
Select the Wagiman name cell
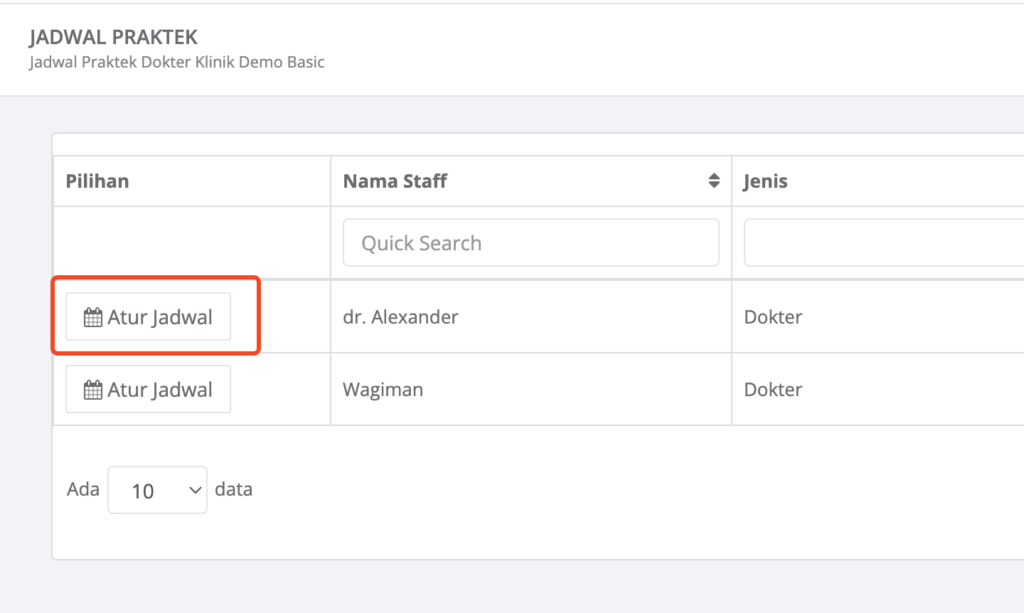[x=383, y=389]
